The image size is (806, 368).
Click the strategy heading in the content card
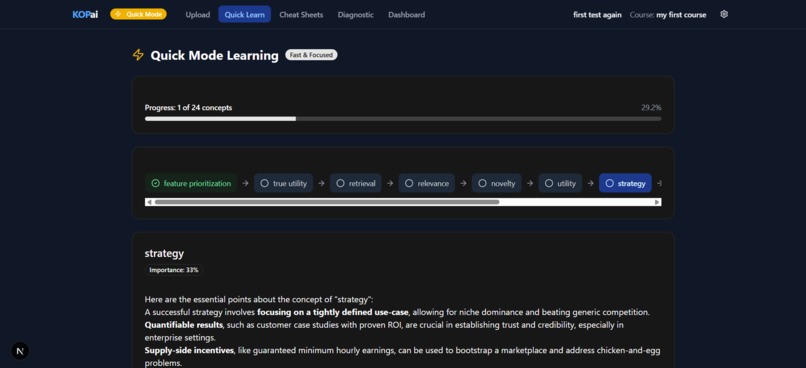coord(164,253)
